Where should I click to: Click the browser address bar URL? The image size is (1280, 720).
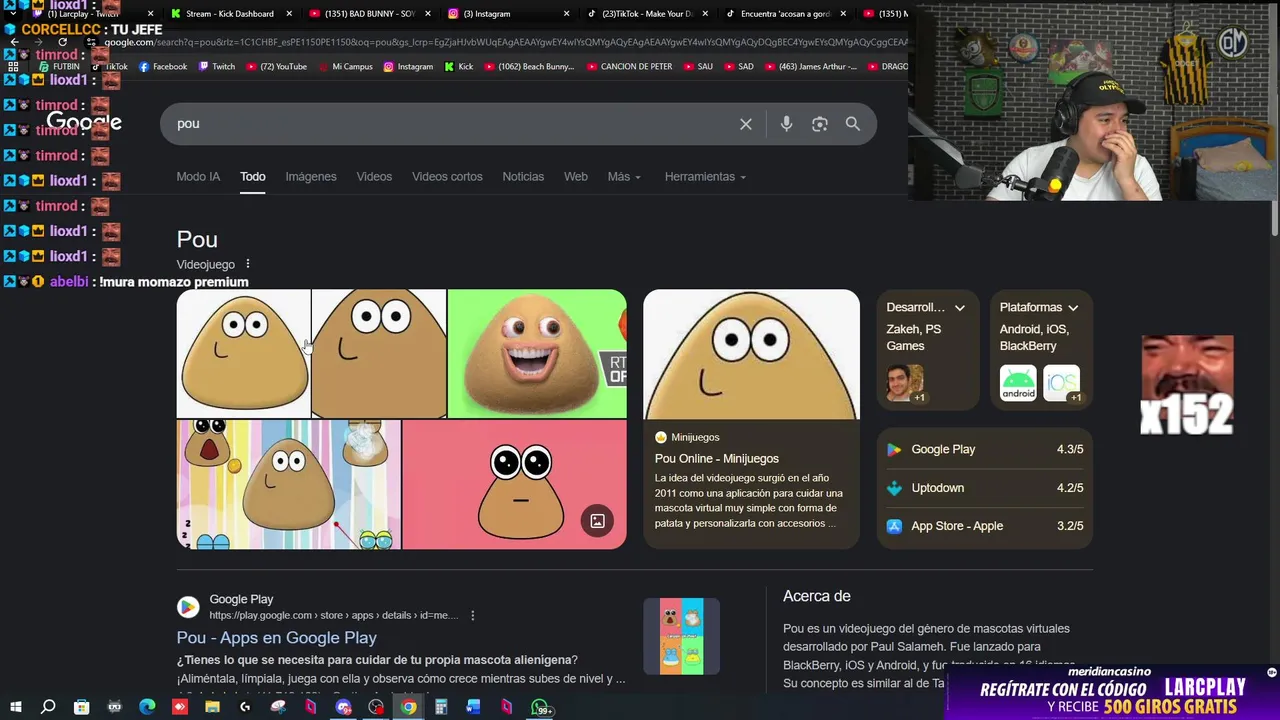505,42
